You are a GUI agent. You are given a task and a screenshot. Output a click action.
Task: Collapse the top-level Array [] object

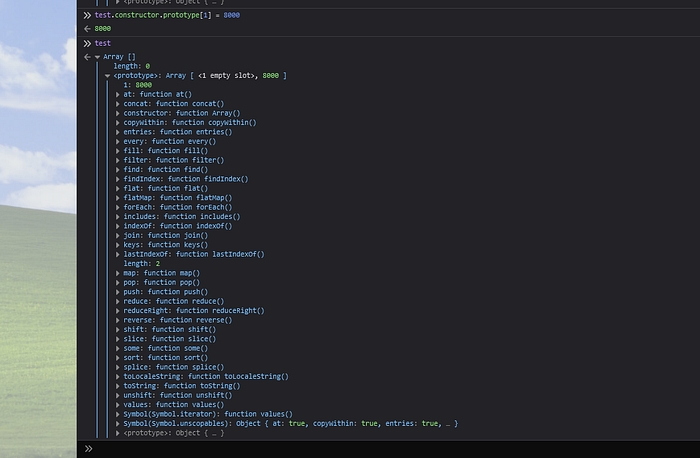pos(97,57)
